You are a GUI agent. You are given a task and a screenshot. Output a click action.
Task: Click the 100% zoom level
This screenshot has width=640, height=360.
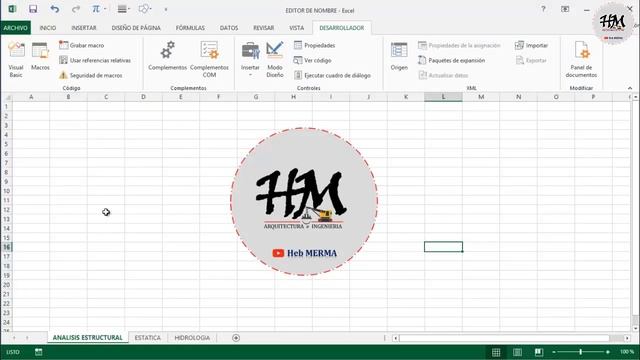[627, 352]
